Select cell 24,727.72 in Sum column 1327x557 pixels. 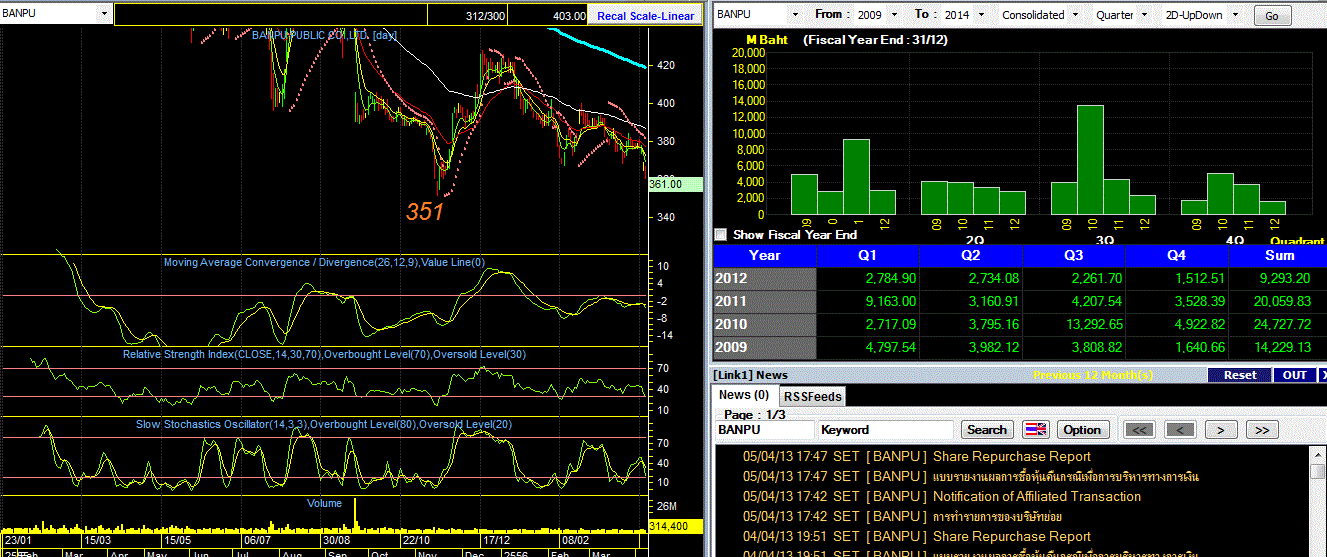(x=1278, y=324)
